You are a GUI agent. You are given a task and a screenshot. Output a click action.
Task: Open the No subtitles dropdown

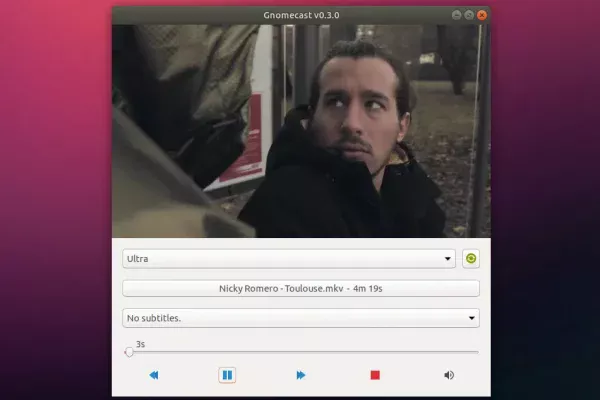coord(301,318)
